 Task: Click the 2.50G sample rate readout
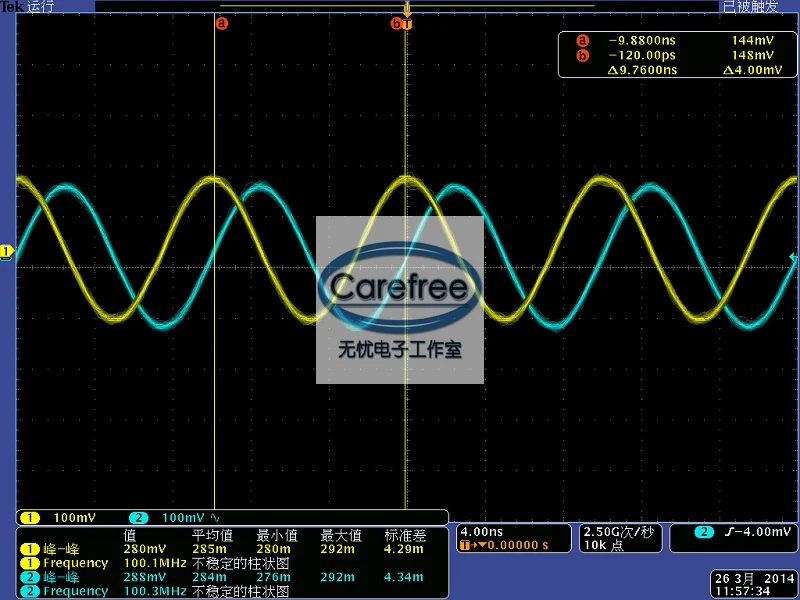point(618,532)
